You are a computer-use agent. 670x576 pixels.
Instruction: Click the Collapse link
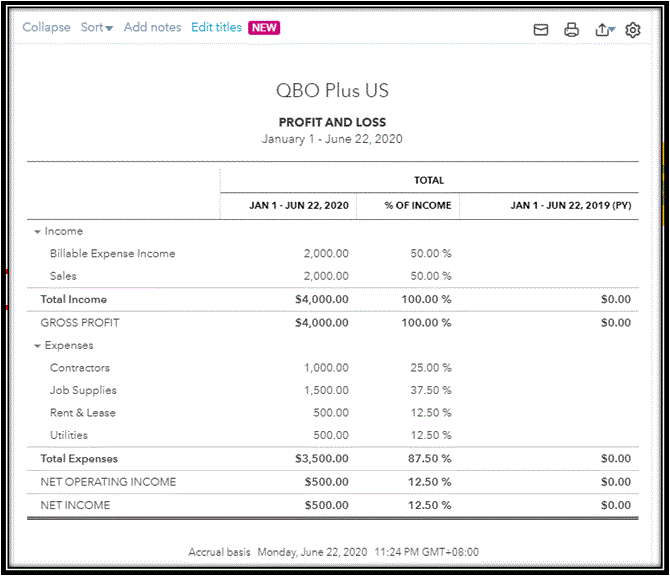coord(46,27)
